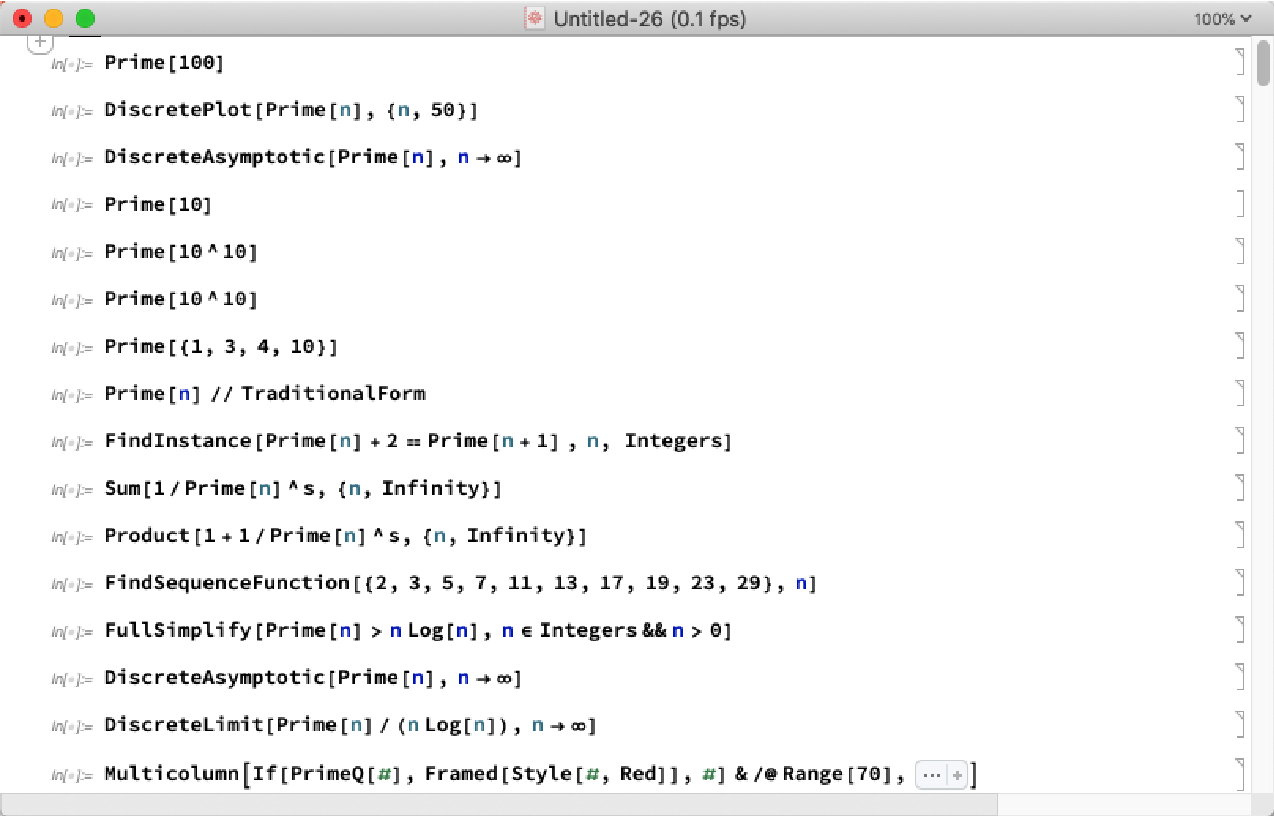This screenshot has height=816, width=1274.
Task: Select the cell bracket of the Sum cell
Action: click(x=1240, y=488)
